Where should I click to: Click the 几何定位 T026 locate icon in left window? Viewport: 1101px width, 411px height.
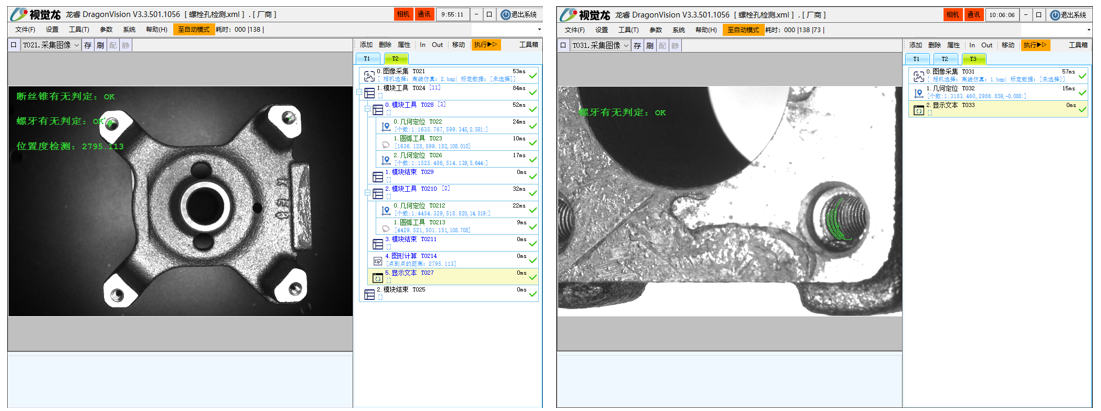pos(385,159)
